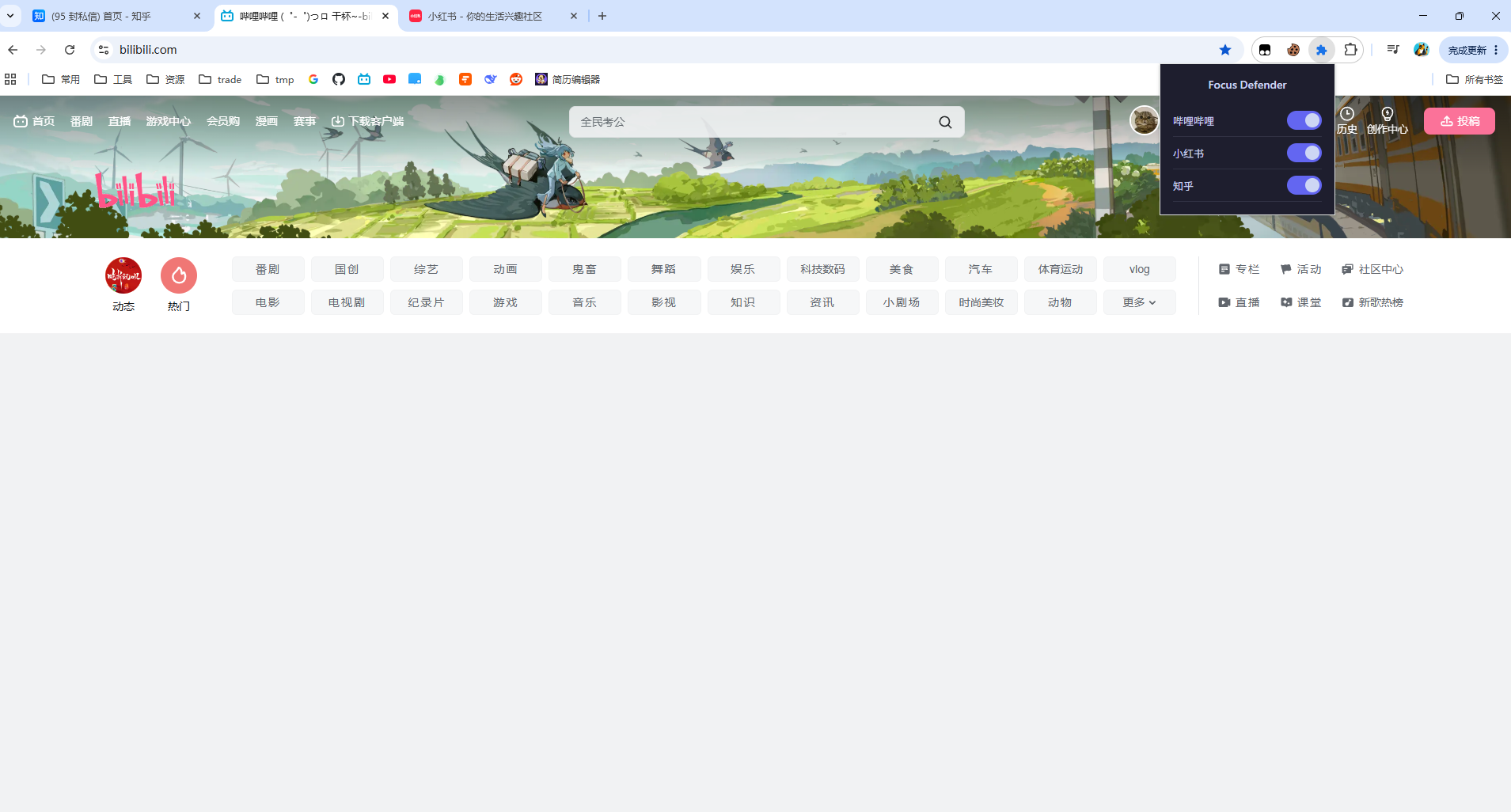The image size is (1511, 812).
Task: Toggle the 哔哩哔哩 switch off
Action: 1304,120
